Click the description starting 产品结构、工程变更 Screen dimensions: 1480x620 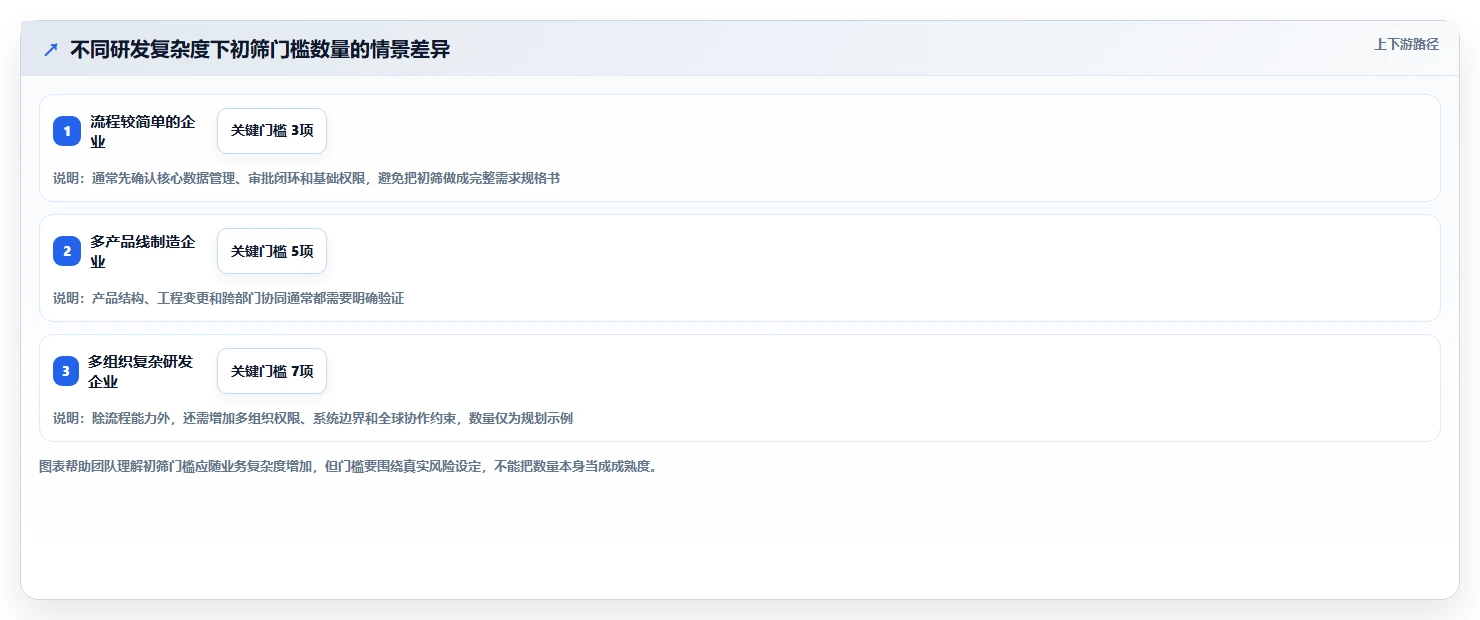tap(228, 298)
